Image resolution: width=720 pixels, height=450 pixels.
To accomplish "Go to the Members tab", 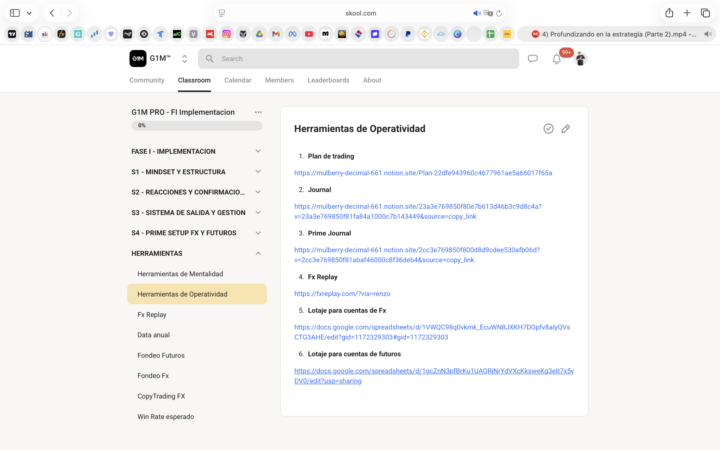I will pos(279,80).
